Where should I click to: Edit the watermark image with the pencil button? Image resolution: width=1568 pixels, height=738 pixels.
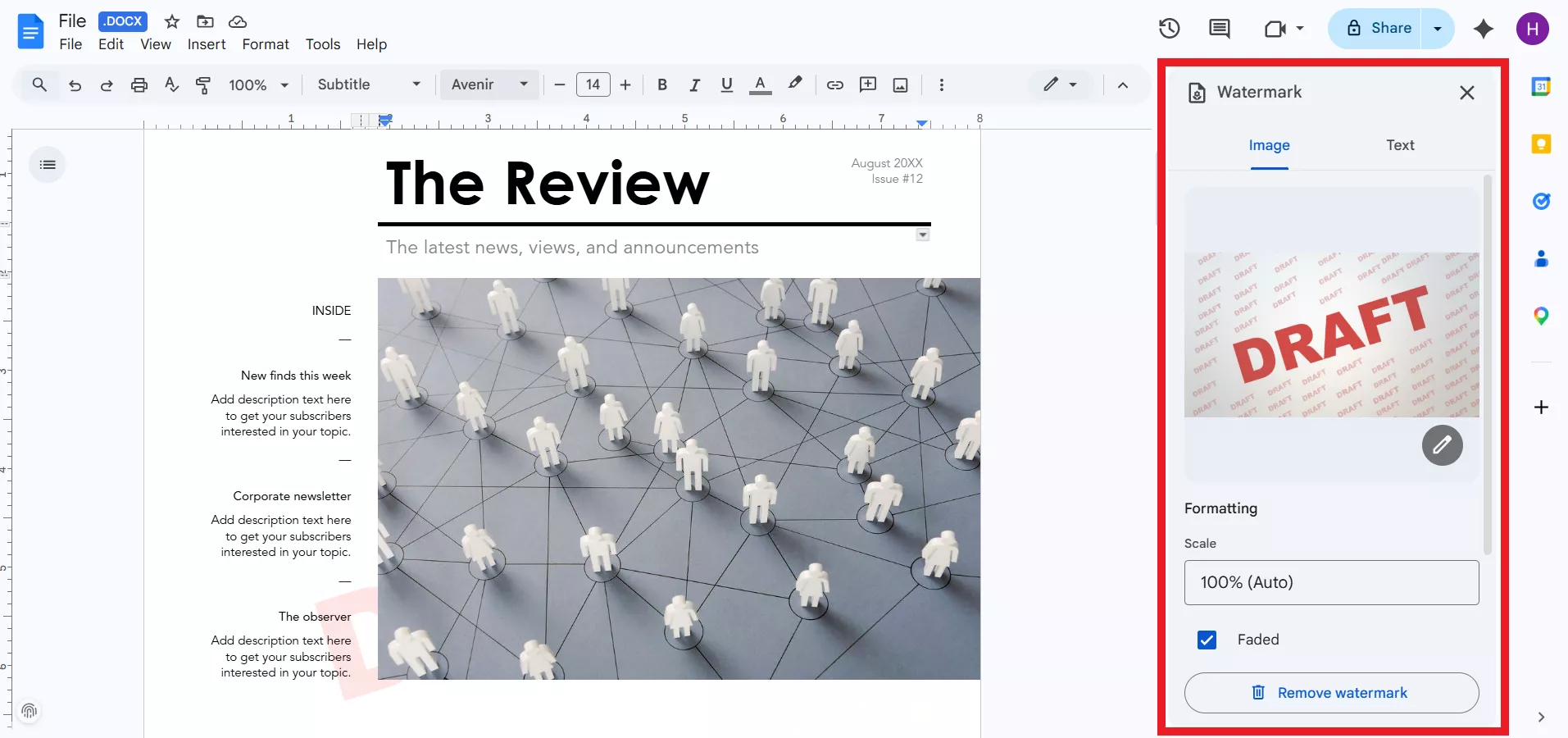(1441, 445)
